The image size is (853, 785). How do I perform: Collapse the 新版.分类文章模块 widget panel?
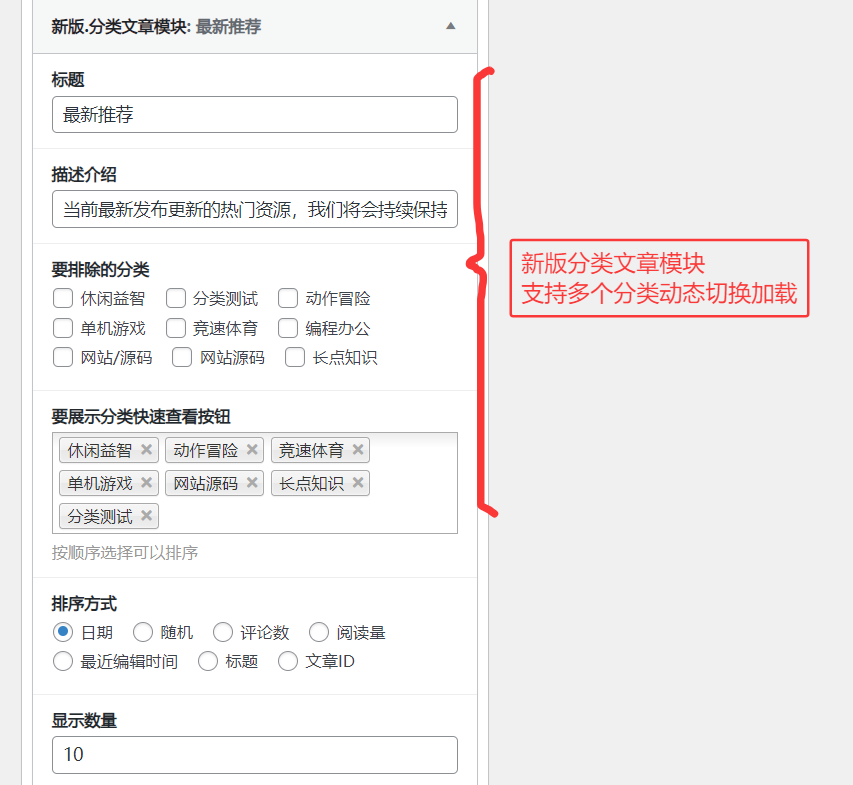(451, 26)
